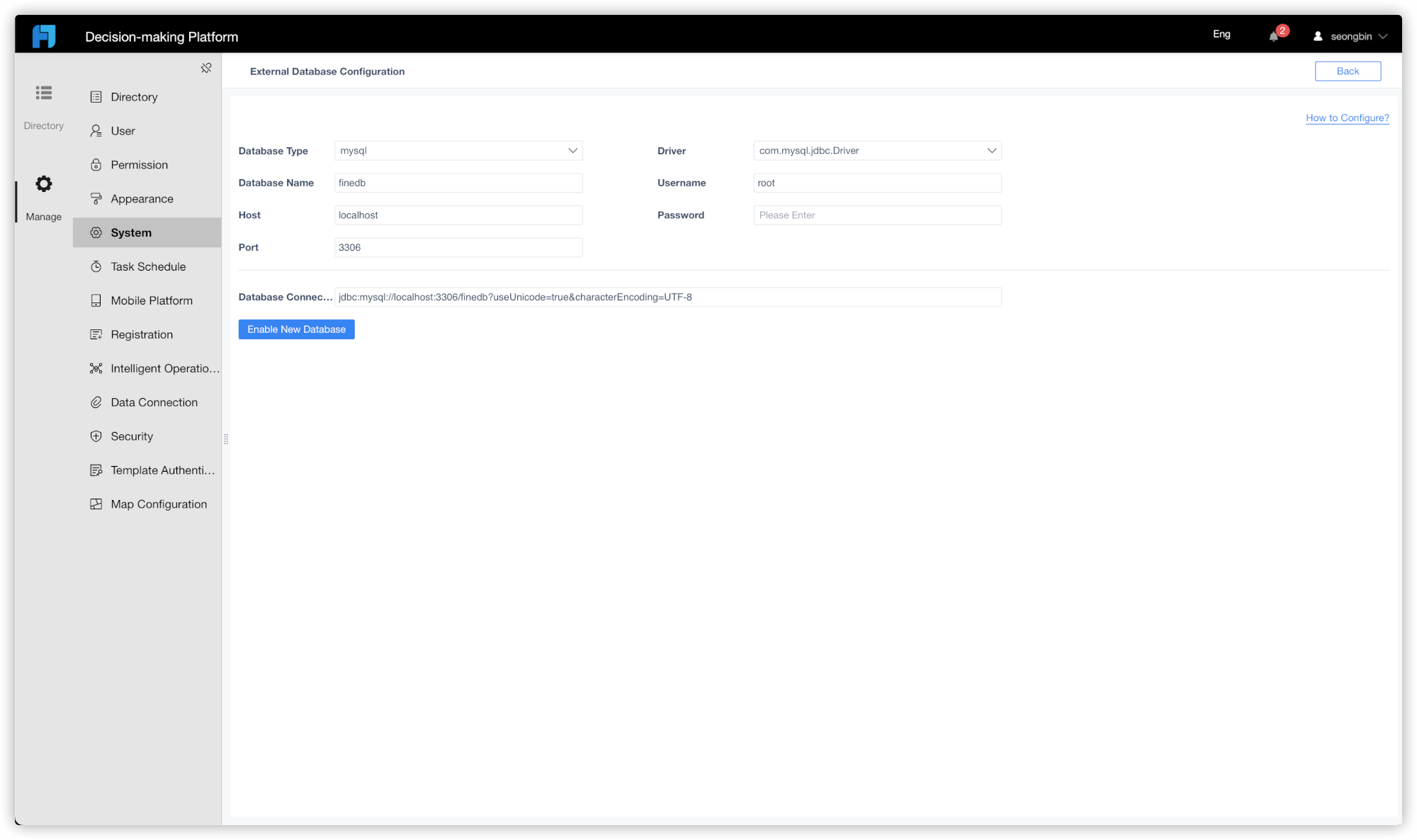Click the user avatar icon beside seongbin
Screen dimensions: 1417x840
coord(1318,36)
